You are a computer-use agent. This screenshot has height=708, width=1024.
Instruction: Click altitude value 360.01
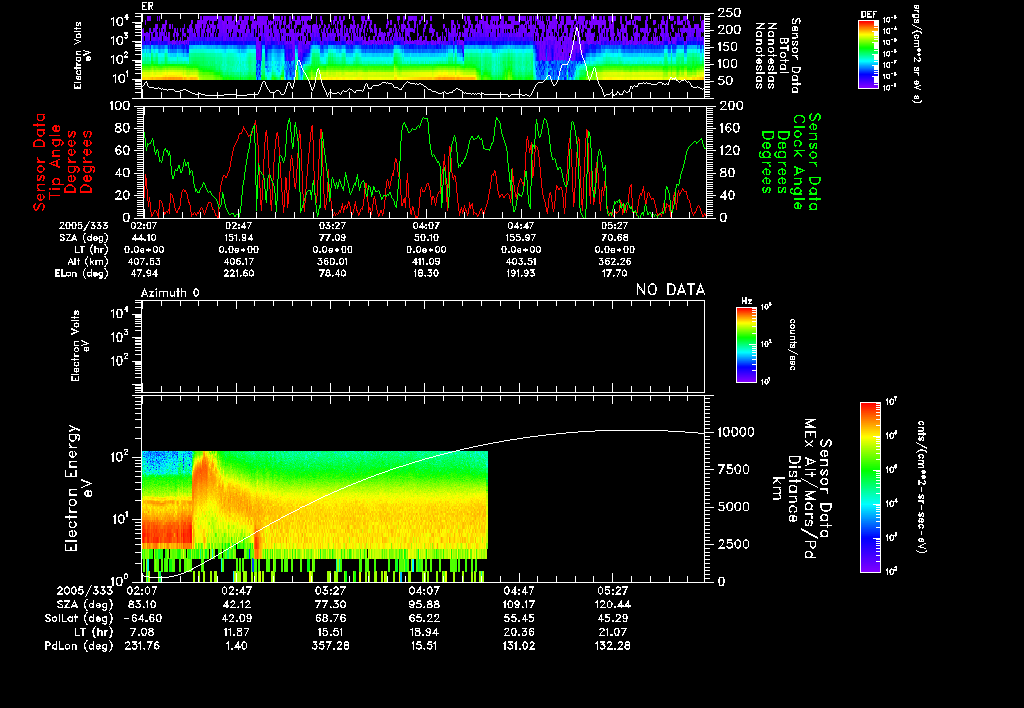click(332, 261)
